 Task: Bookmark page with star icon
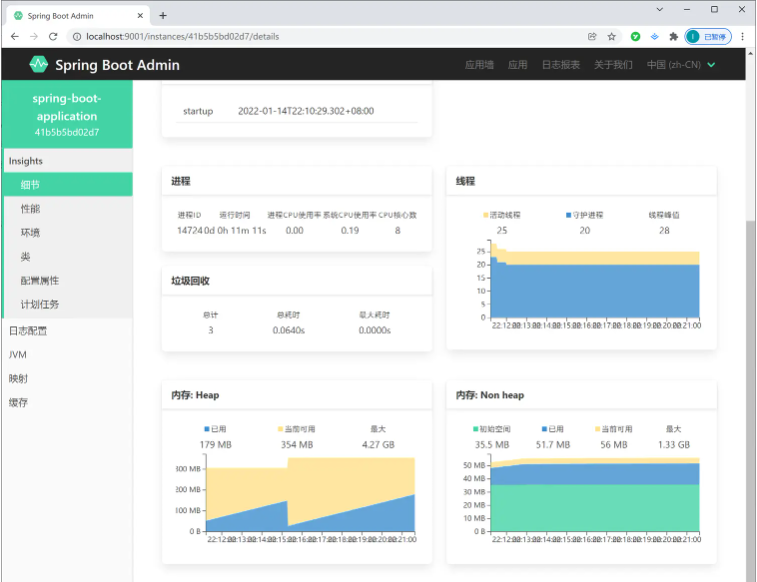tap(612, 37)
